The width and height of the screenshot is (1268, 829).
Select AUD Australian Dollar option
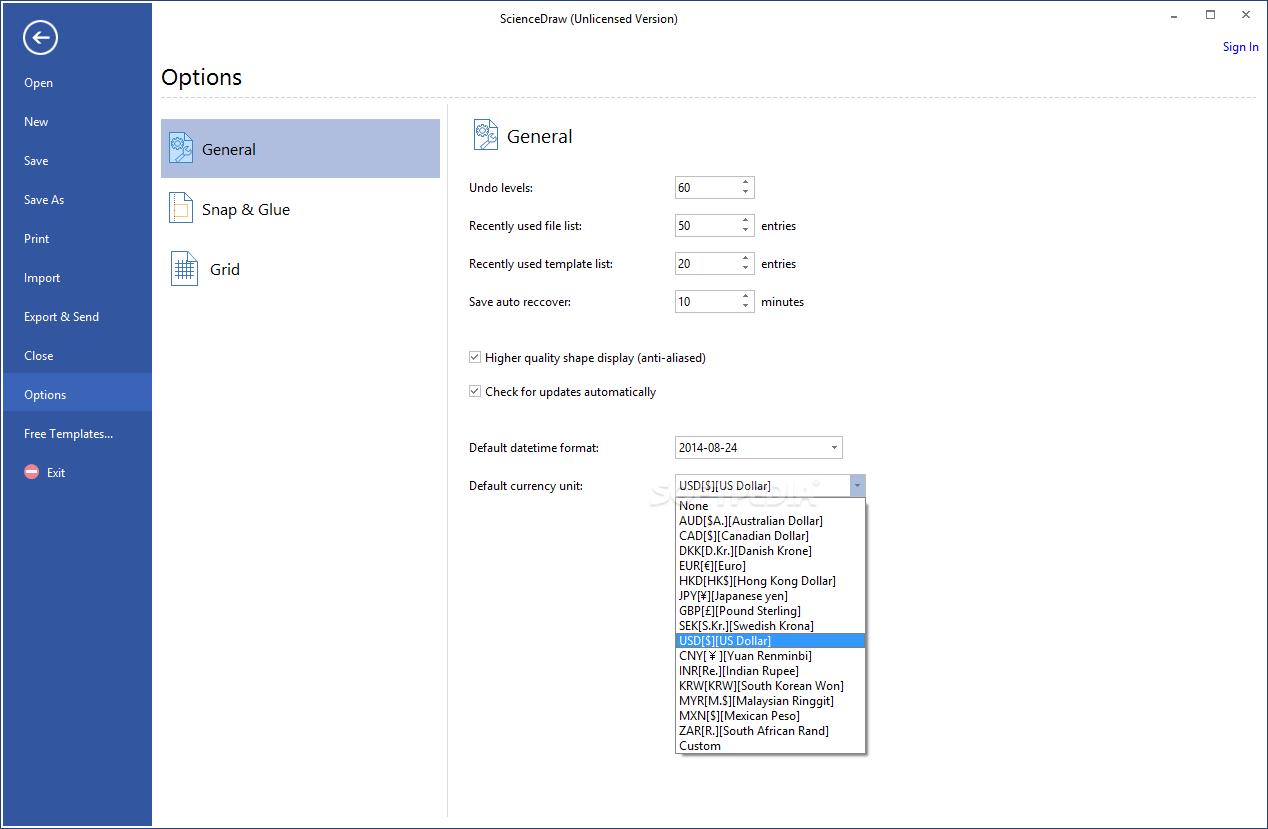pos(771,521)
